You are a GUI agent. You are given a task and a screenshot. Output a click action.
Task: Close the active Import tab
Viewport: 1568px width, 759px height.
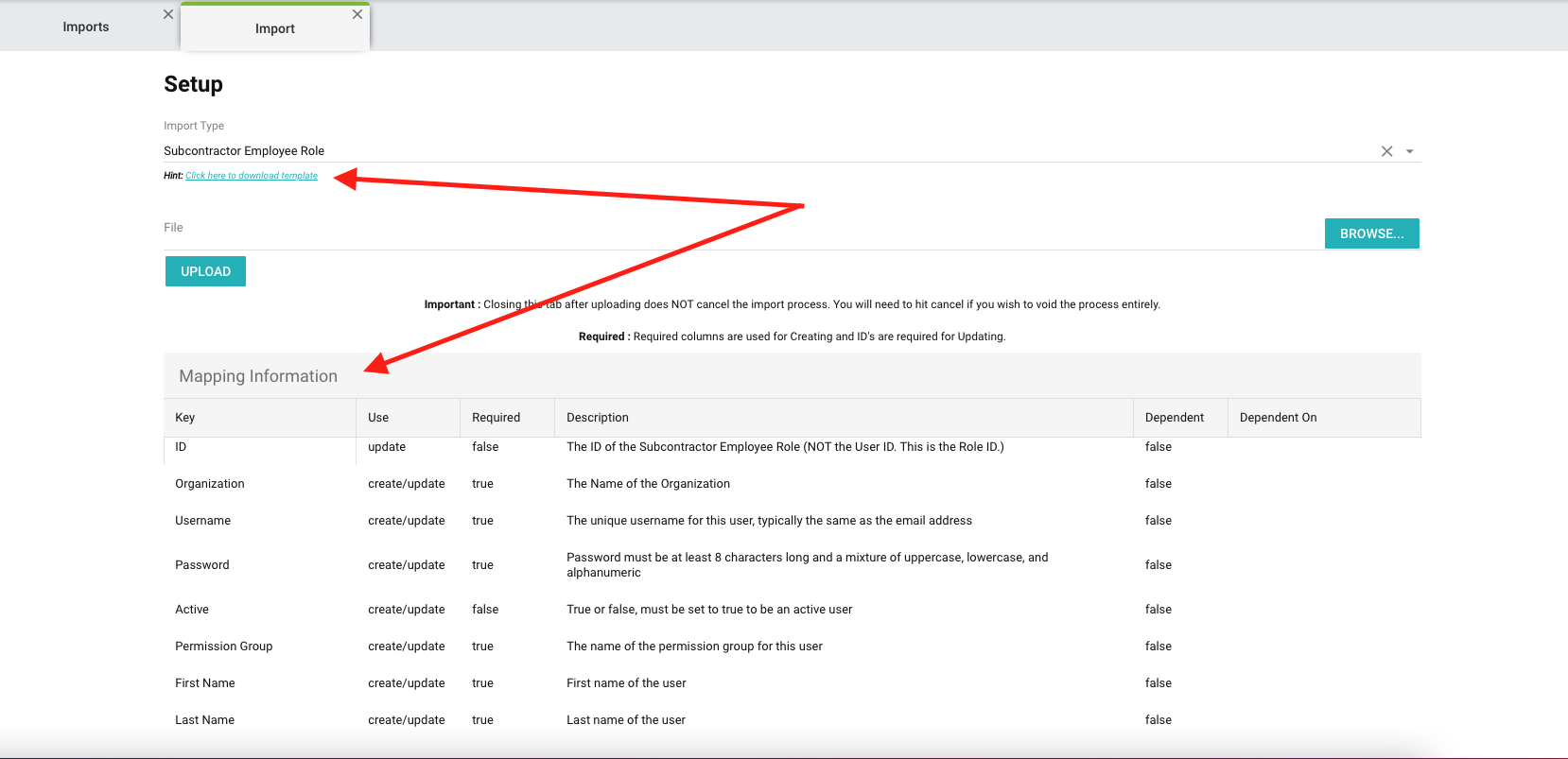point(357,14)
